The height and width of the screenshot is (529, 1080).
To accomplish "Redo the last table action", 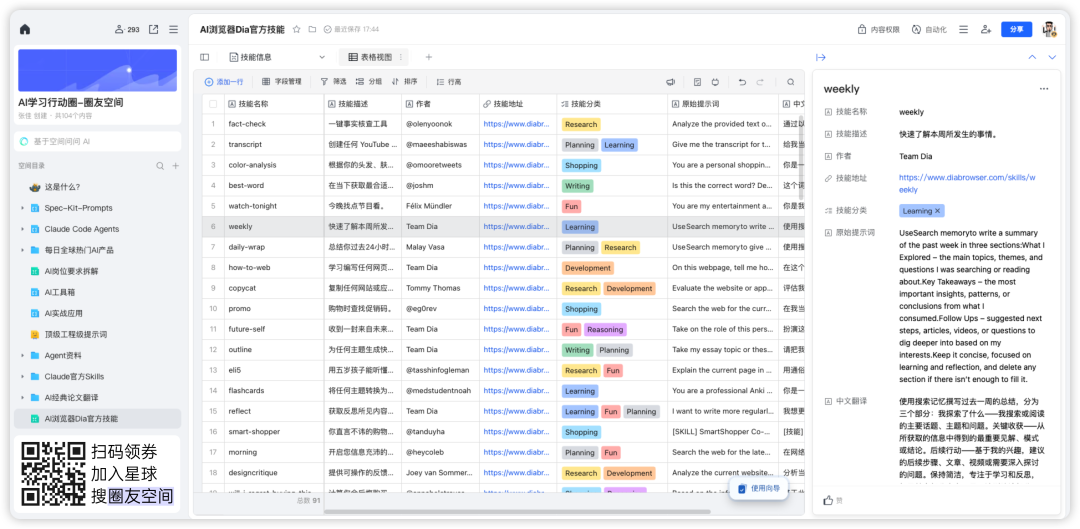I will click(x=760, y=82).
